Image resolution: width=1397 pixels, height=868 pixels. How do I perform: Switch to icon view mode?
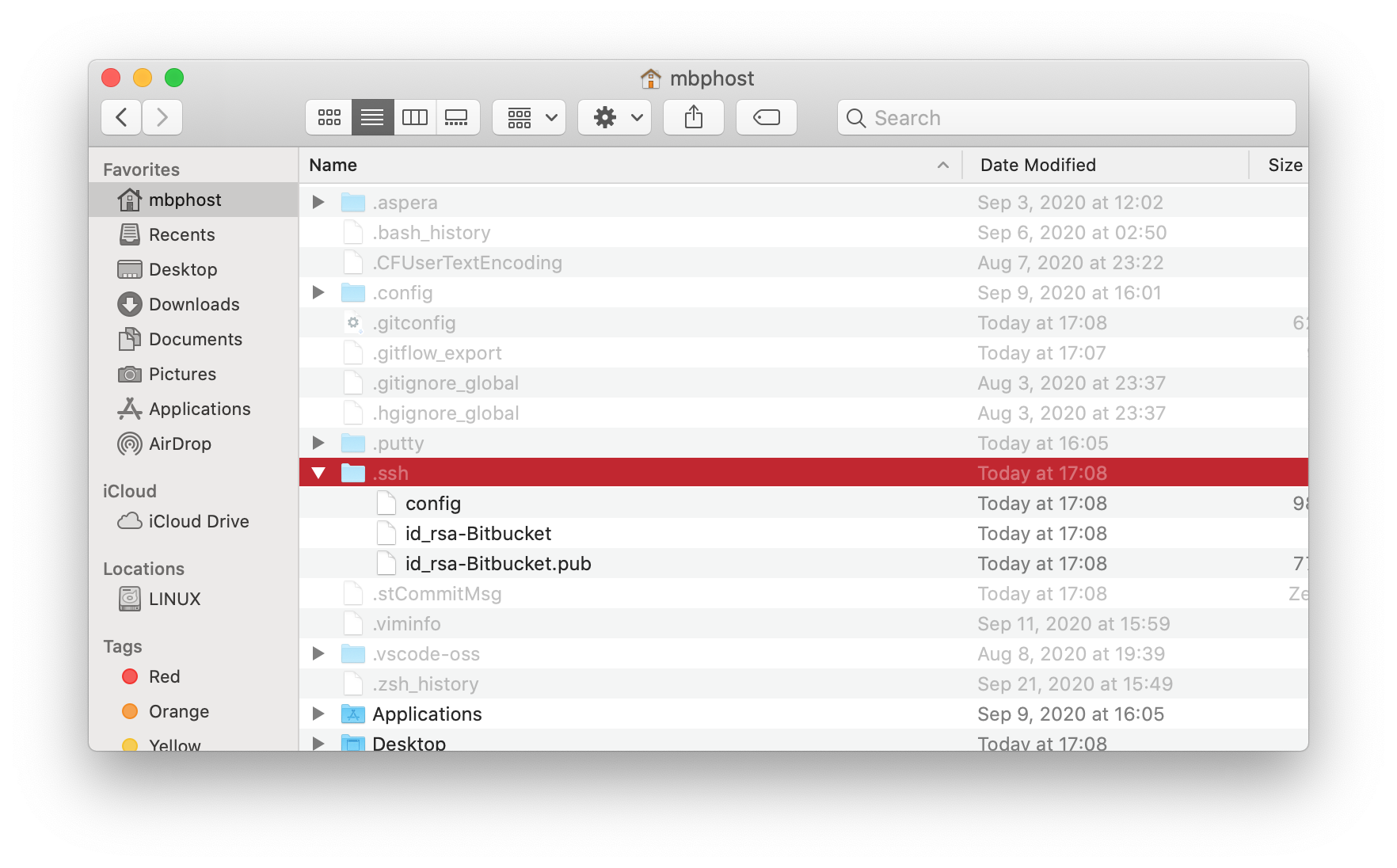point(329,118)
